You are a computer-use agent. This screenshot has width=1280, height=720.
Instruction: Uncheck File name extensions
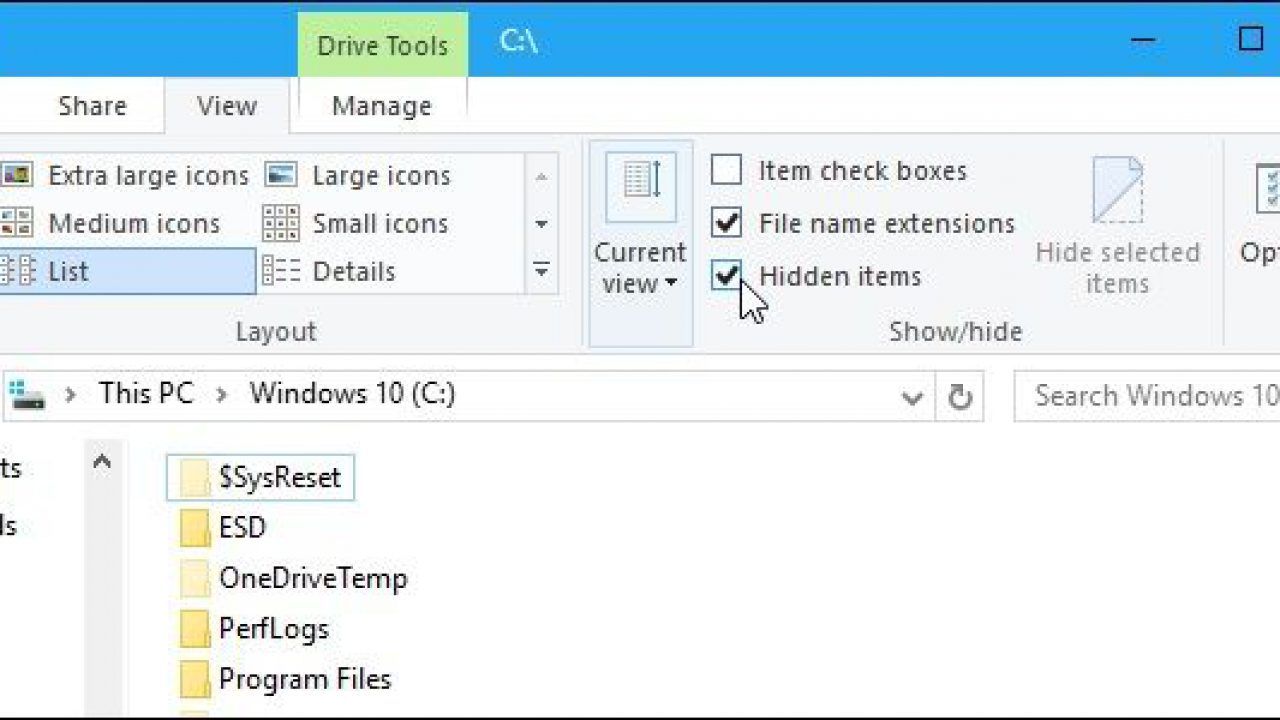(x=726, y=223)
